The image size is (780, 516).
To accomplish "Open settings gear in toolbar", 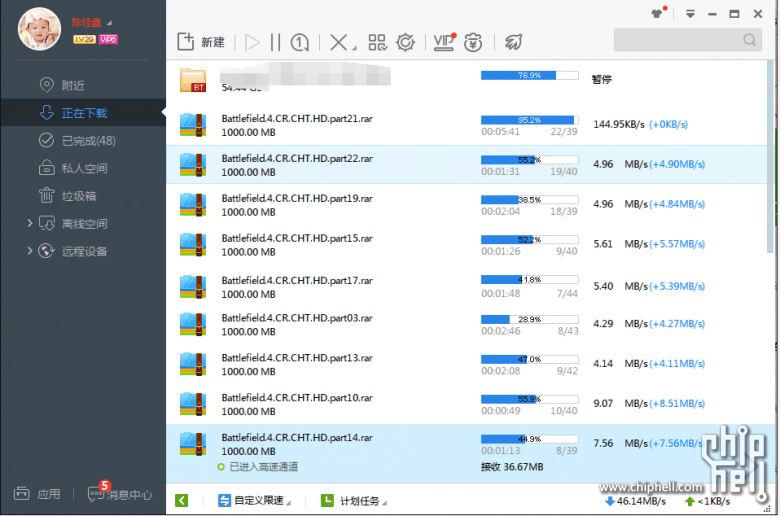I will tap(405, 42).
